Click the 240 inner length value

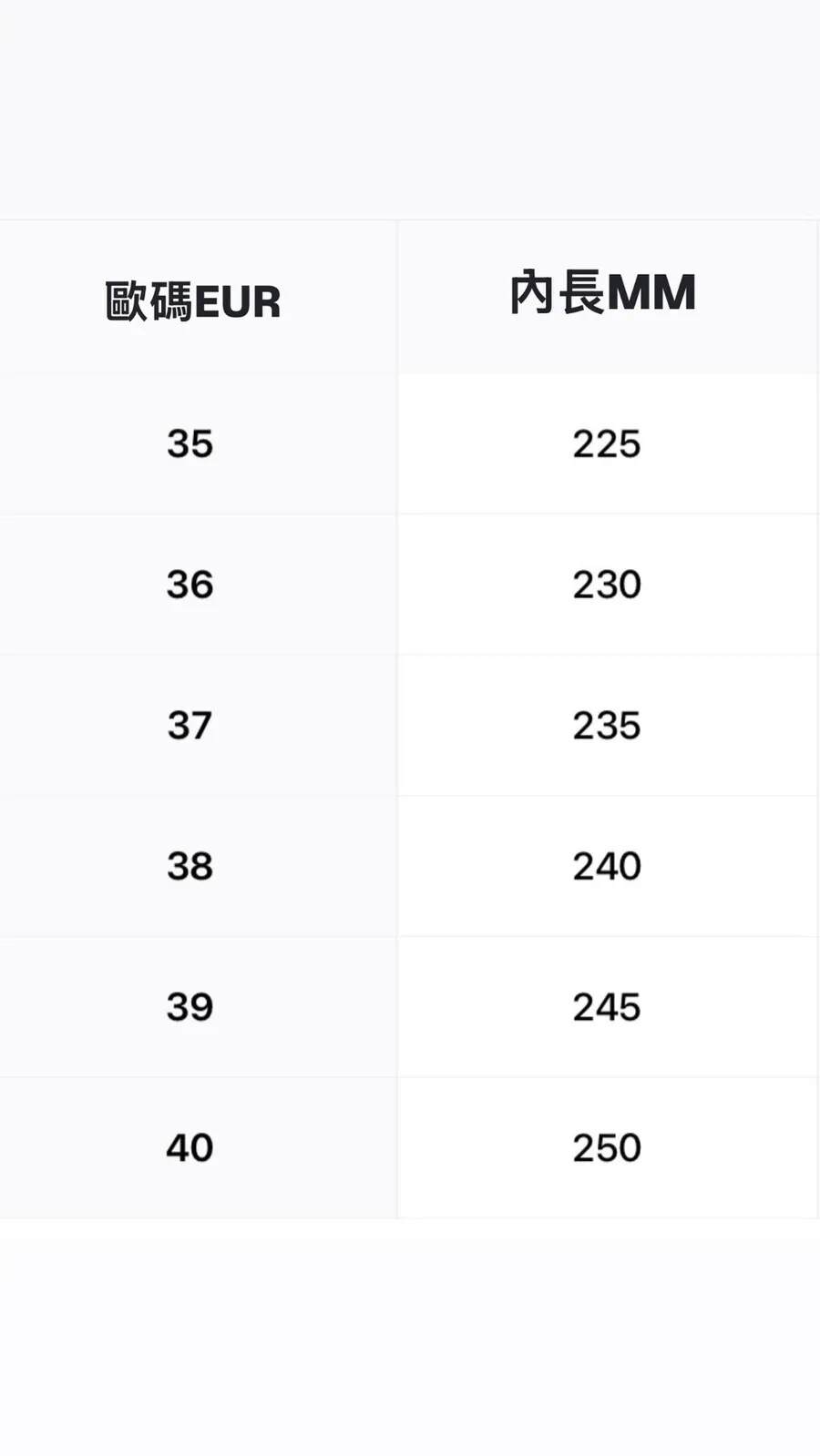point(607,866)
